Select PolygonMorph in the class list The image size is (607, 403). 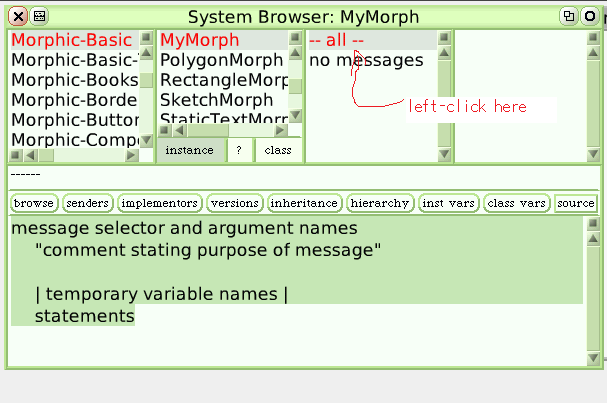coord(220,60)
